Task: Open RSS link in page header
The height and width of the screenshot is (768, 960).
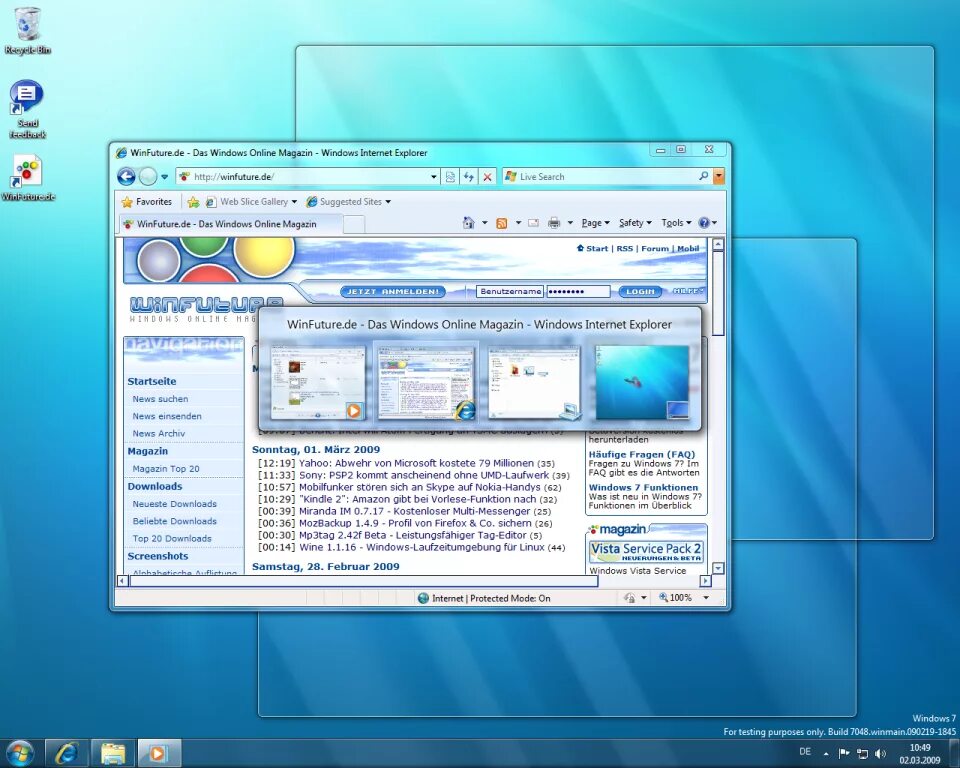Action: [624, 249]
